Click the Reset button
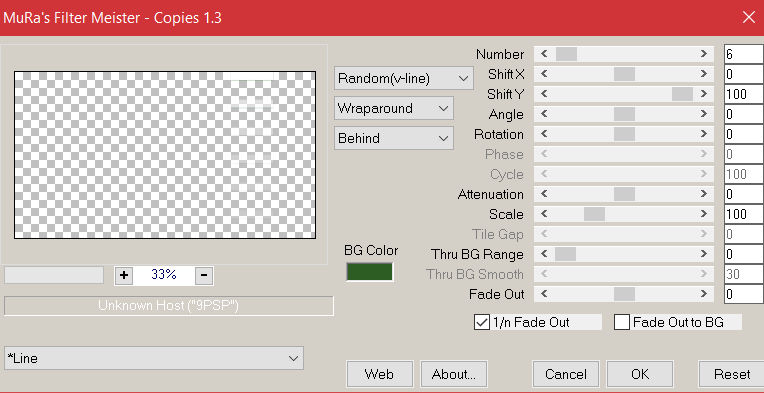764x393 pixels. click(x=732, y=374)
